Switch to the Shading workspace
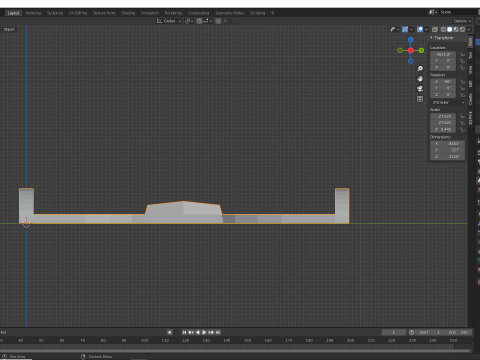The image size is (480, 360). coord(128,13)
